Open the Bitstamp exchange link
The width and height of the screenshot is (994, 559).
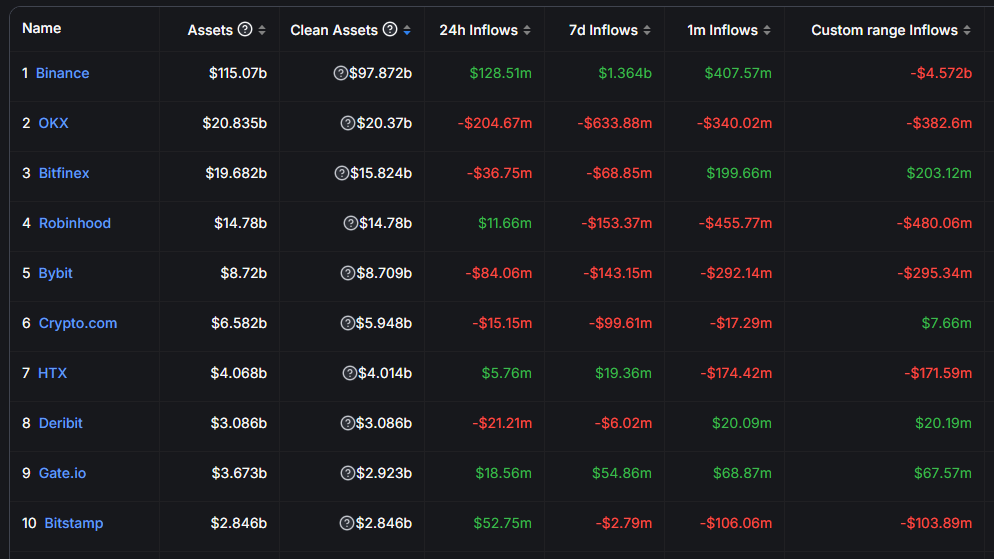(x=74, y=523)
